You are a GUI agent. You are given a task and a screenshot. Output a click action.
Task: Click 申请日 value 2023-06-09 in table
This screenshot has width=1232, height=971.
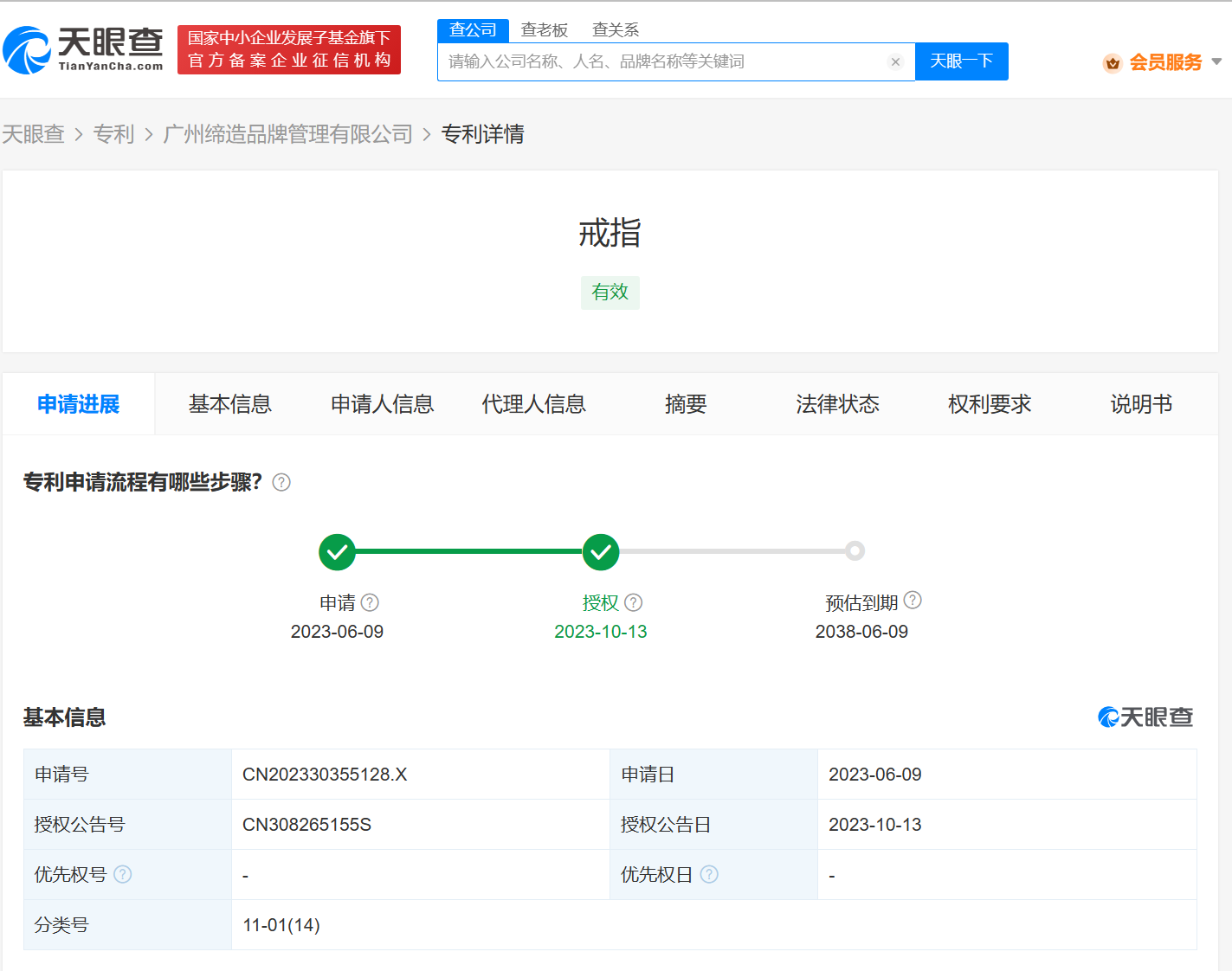875,775
